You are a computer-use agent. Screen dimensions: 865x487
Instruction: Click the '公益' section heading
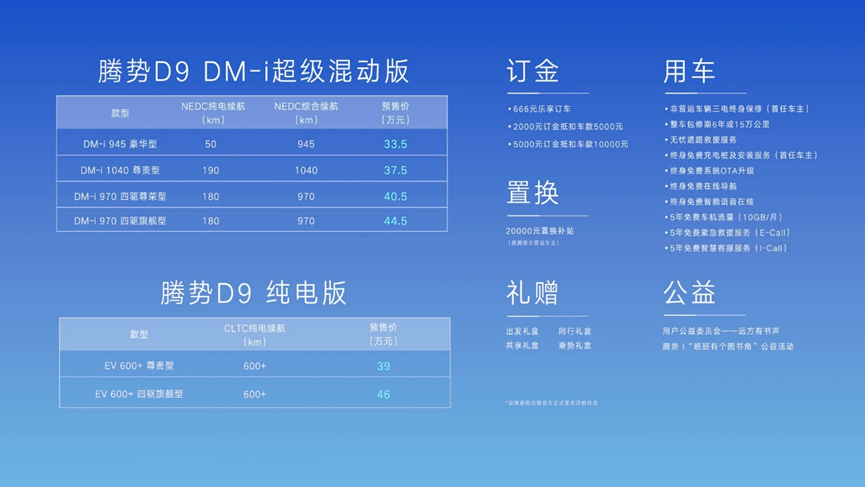(x=690, y=293)
